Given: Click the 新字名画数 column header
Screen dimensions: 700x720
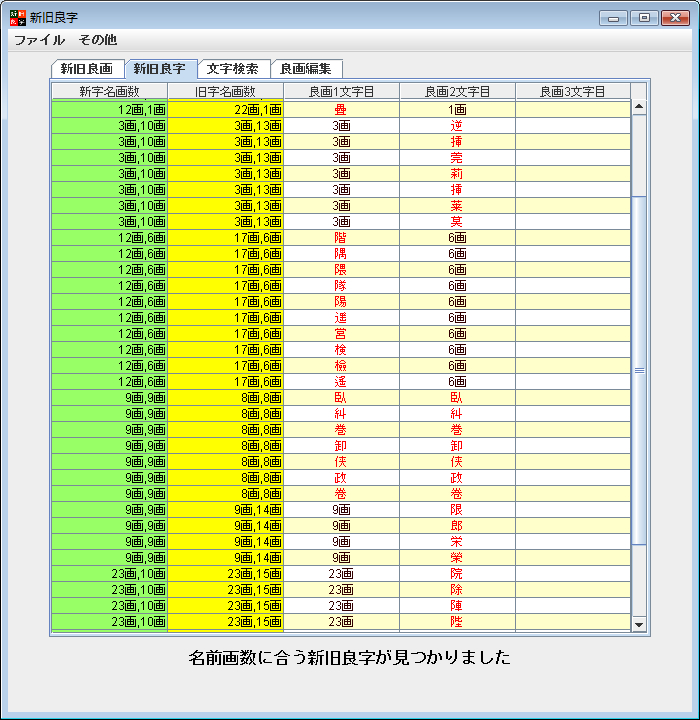Looking at the screenshot, I should (109, 91).
